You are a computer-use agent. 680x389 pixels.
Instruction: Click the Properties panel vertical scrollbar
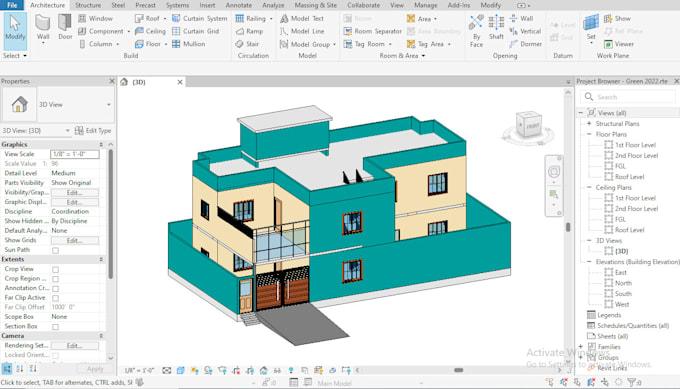click(x=111, y=215)
